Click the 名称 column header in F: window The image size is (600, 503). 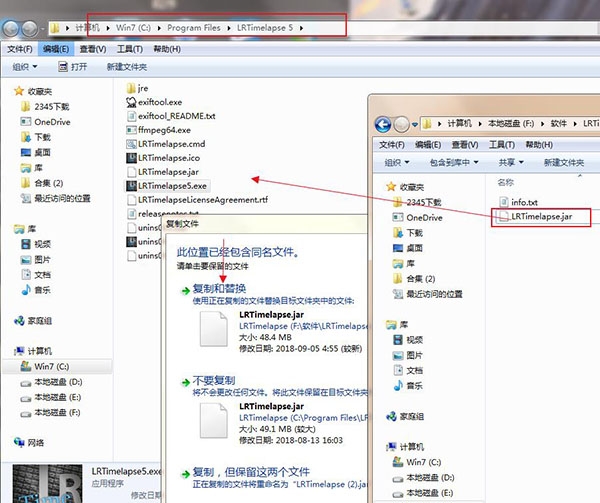(505, 182)
